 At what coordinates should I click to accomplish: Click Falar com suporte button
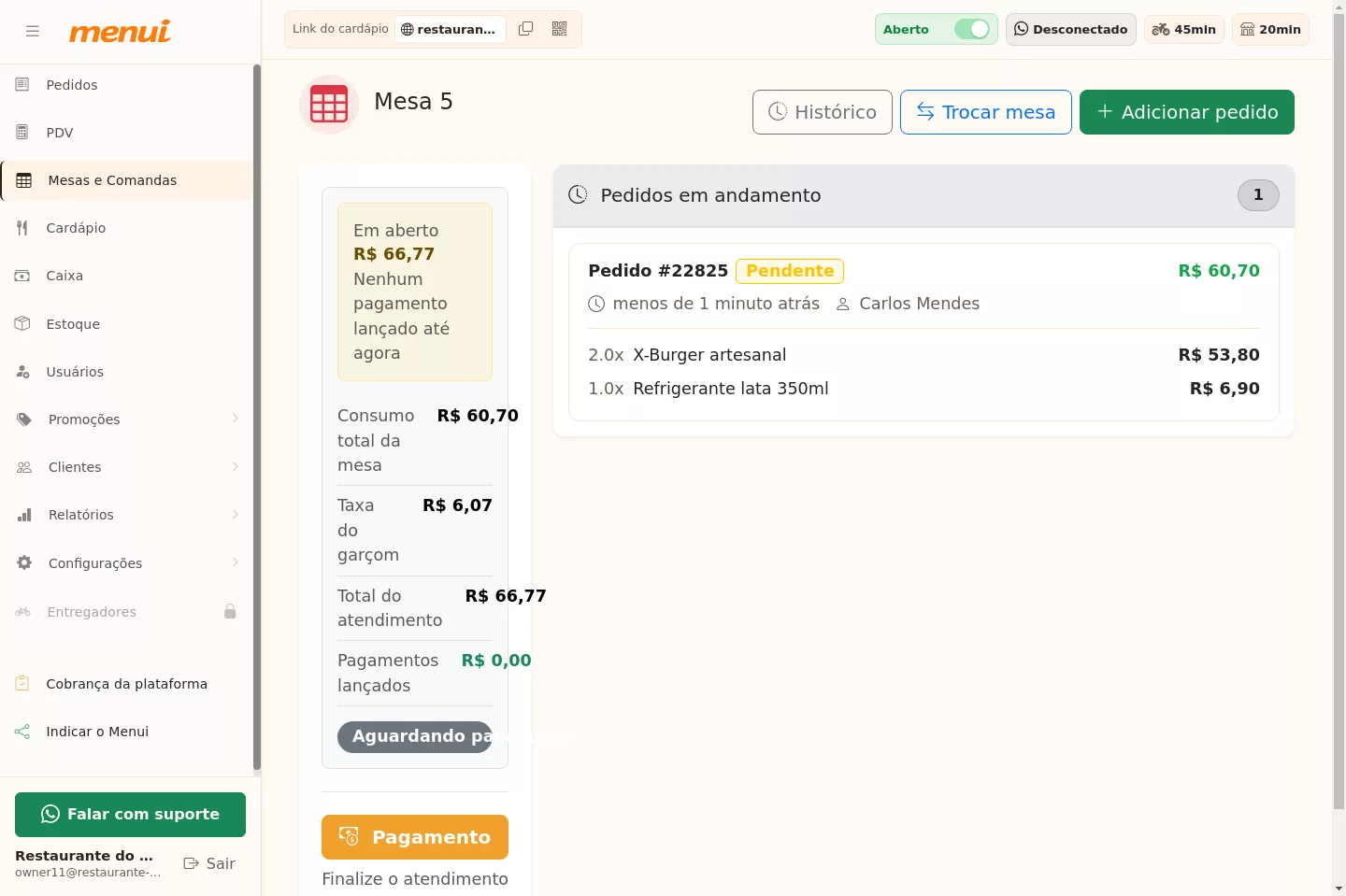[130, 815]
